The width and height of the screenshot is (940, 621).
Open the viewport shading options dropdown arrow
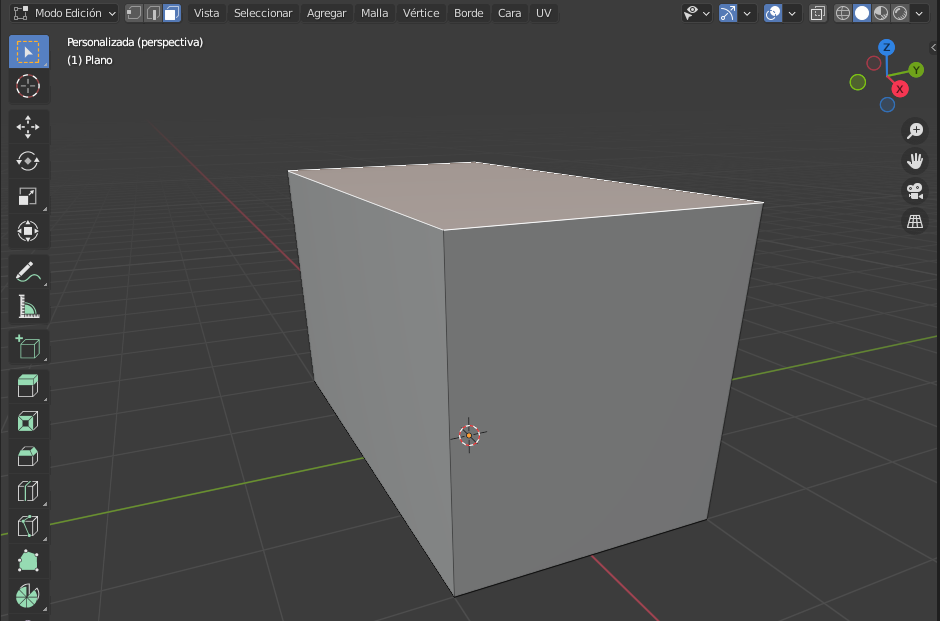click(x=918, y=13)
